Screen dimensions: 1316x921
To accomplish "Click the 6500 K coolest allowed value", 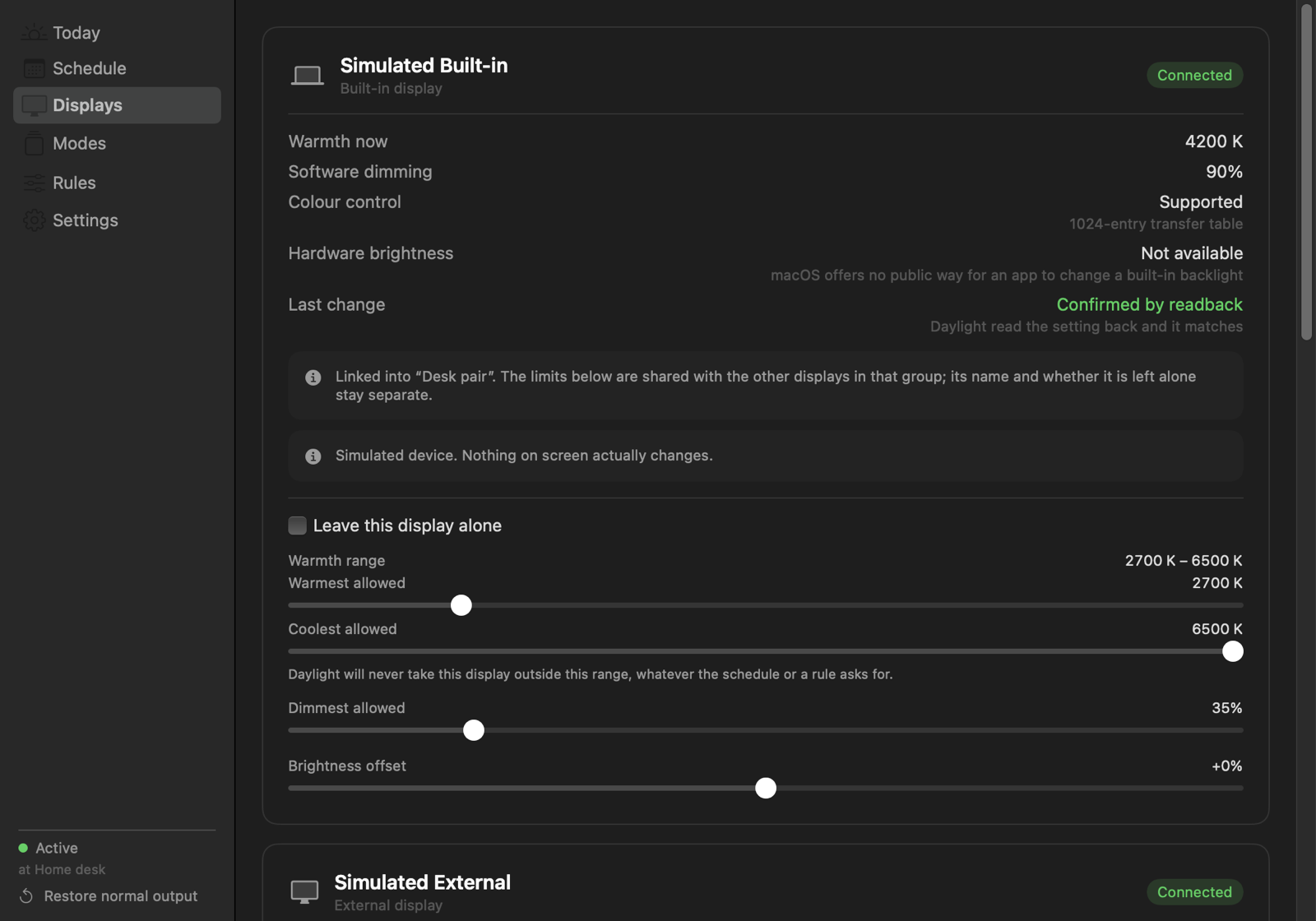I will [x=1216, y=629].
